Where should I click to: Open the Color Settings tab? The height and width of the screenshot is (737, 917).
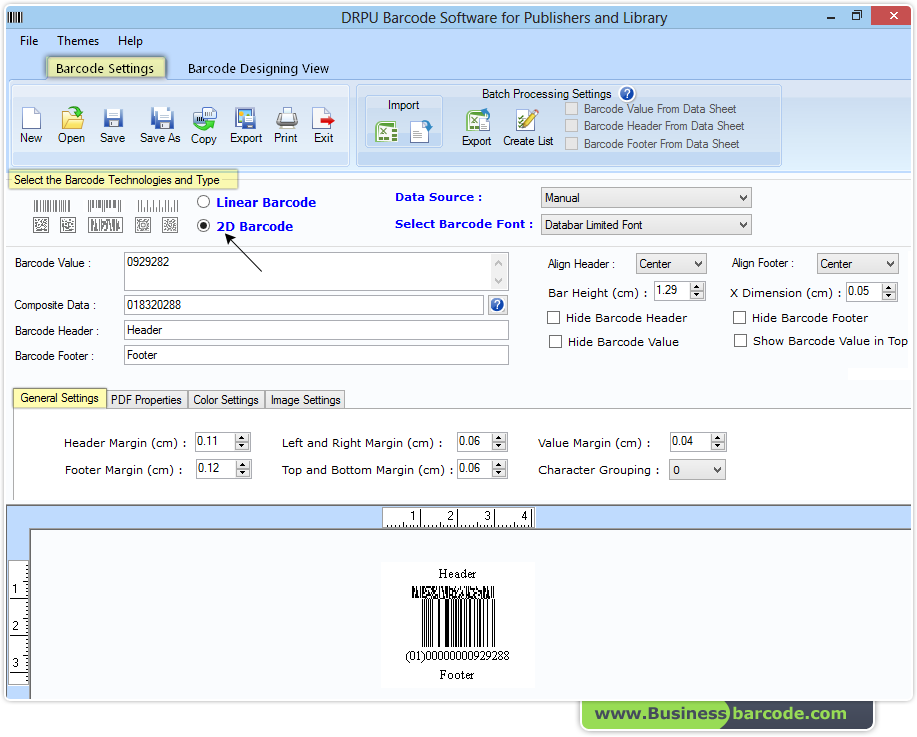(x=226, y=400)
